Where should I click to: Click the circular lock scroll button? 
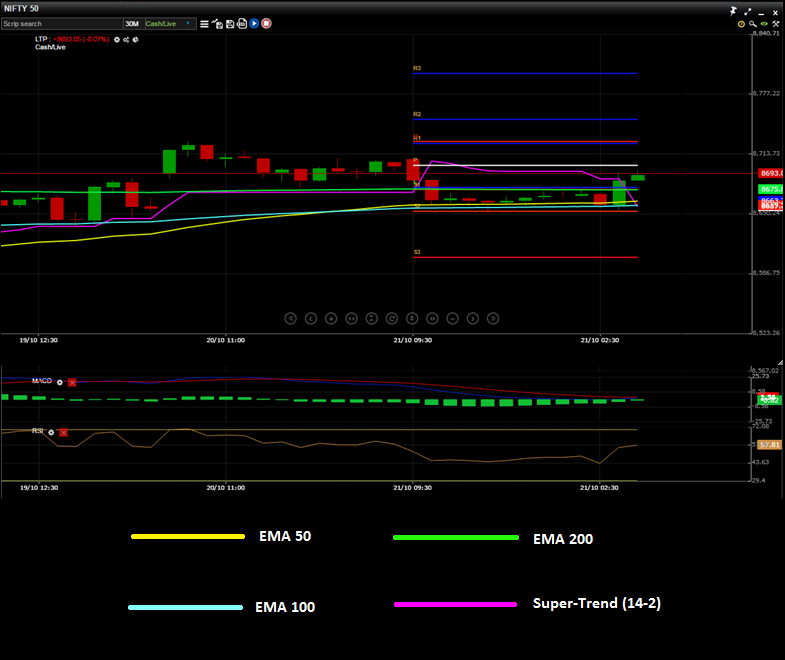(412, 318)
